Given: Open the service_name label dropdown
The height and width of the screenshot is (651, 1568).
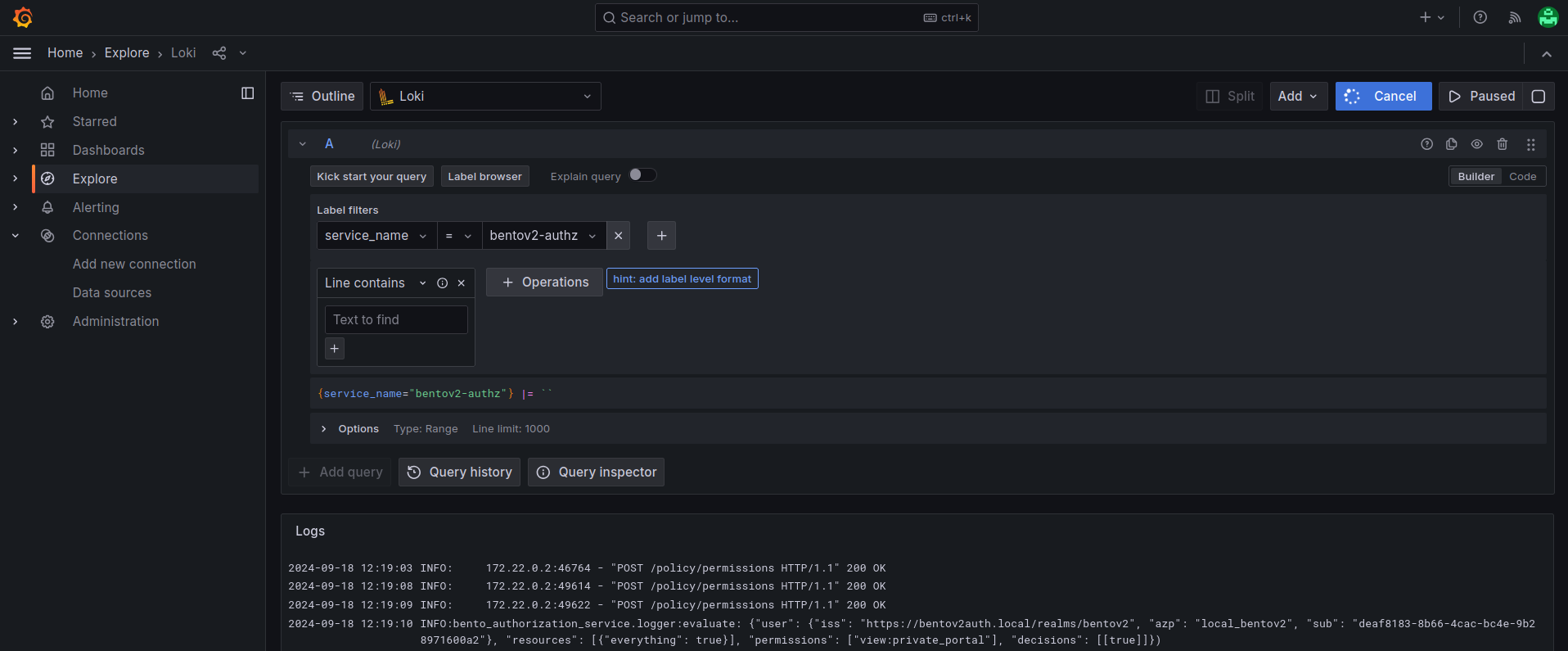Looking at the screenshot, I should 376,236.
